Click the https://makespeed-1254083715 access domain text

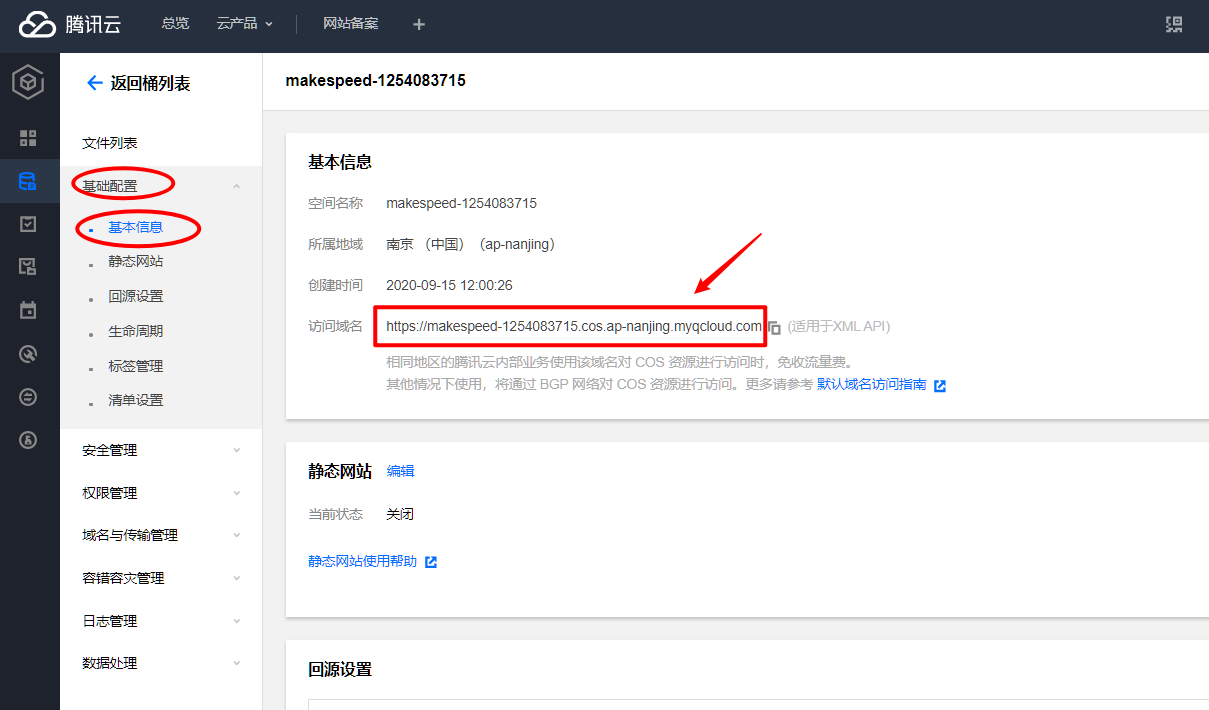pos(574,326)
